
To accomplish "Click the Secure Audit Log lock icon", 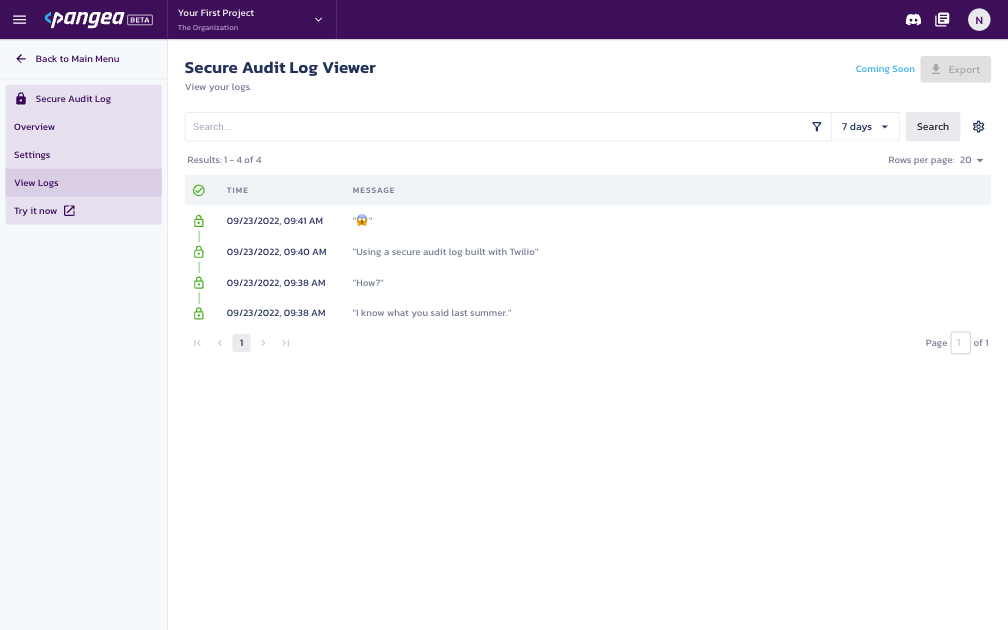I will click(x=21, y=98).
